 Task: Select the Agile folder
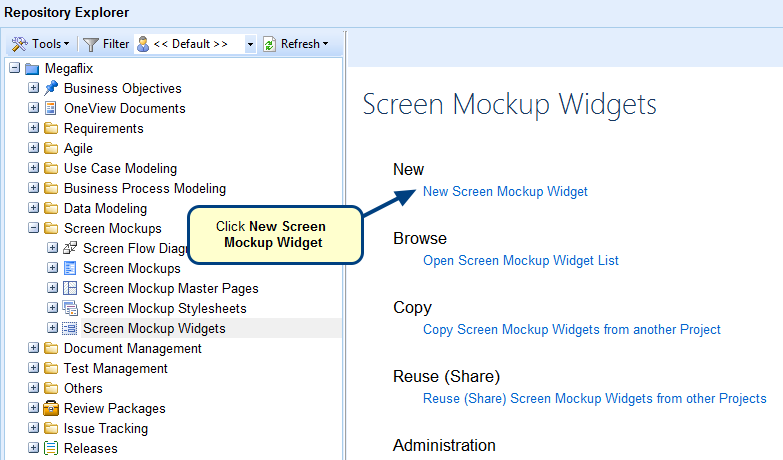(78, 148)
